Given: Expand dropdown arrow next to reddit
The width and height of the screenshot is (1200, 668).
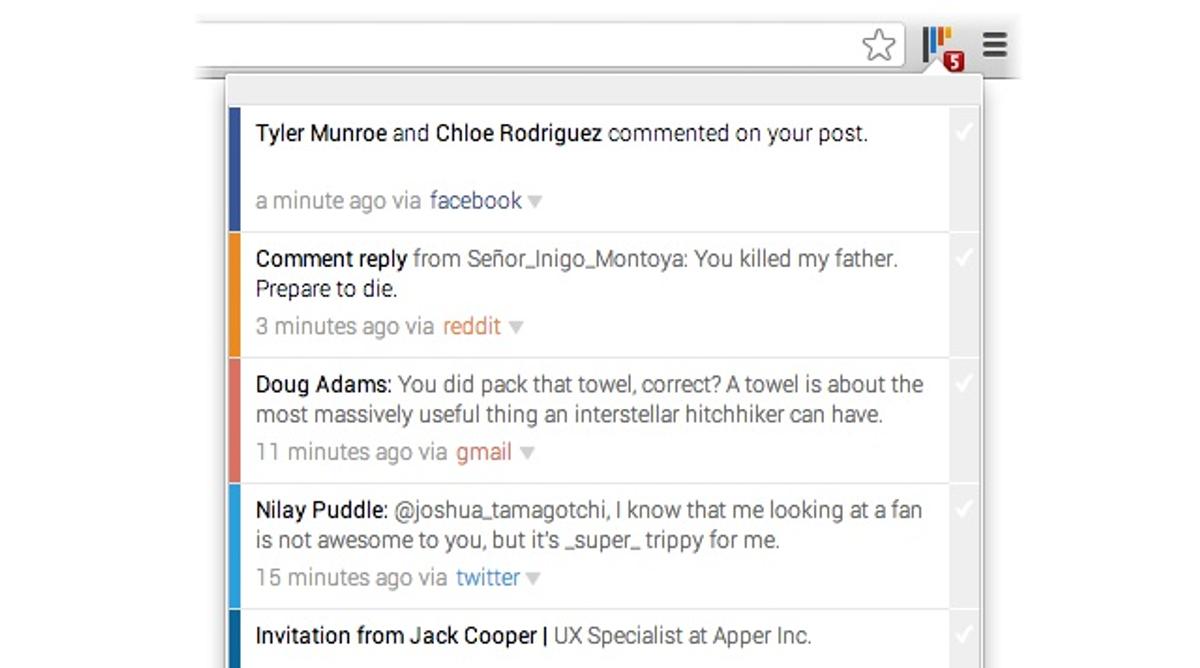Looking at the screenshot, I should (x=515, y=327).
